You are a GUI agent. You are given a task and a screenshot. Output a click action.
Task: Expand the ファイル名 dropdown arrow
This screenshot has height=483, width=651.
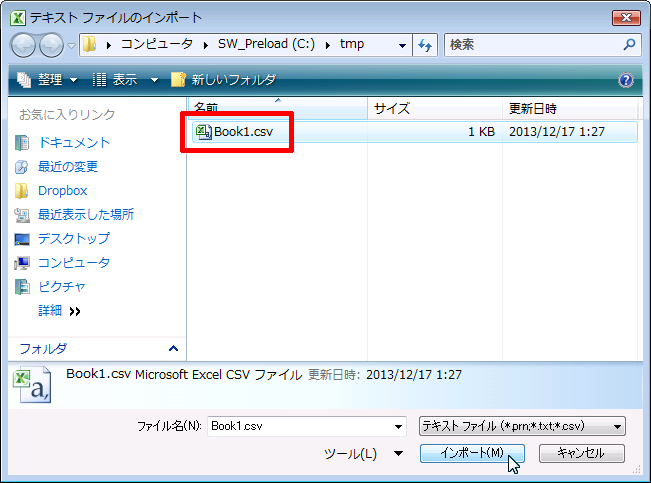(398, 427)
